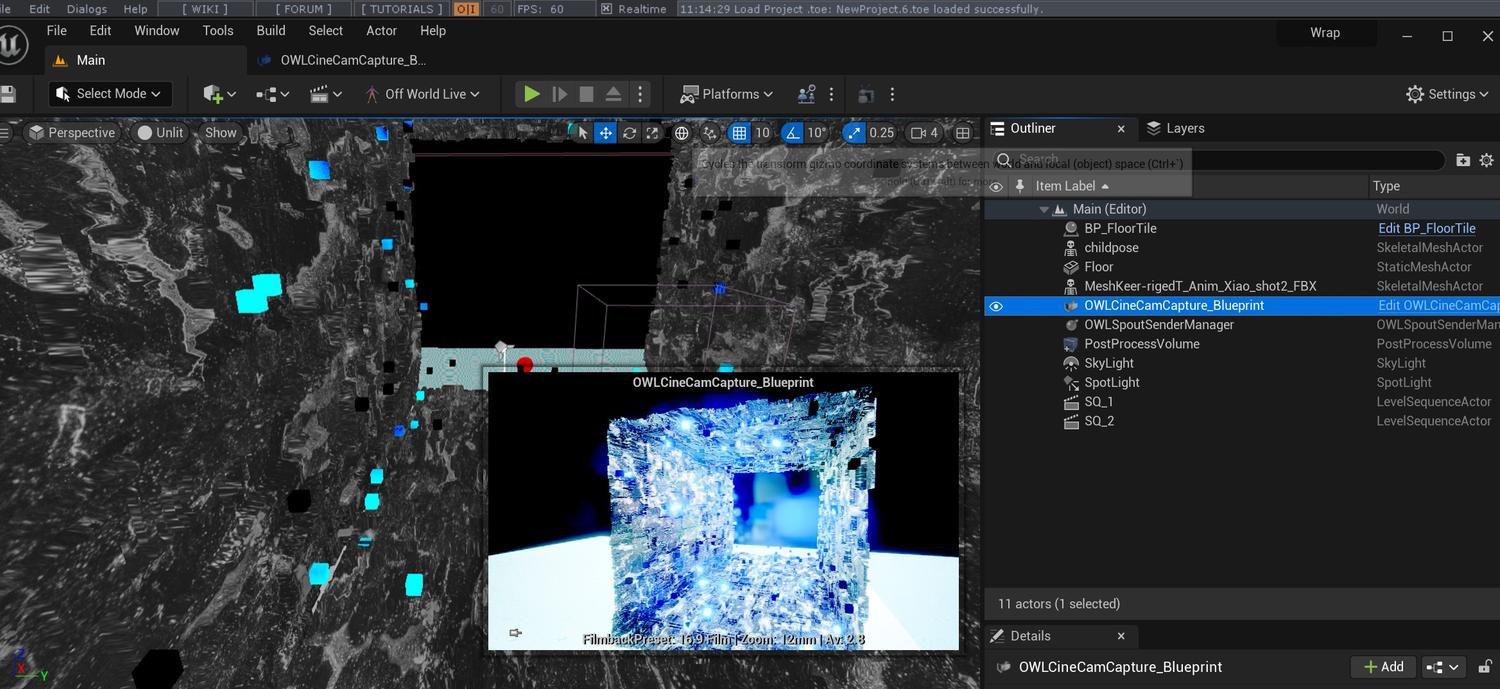Switch to the Layers tab

coord(1176,128)
